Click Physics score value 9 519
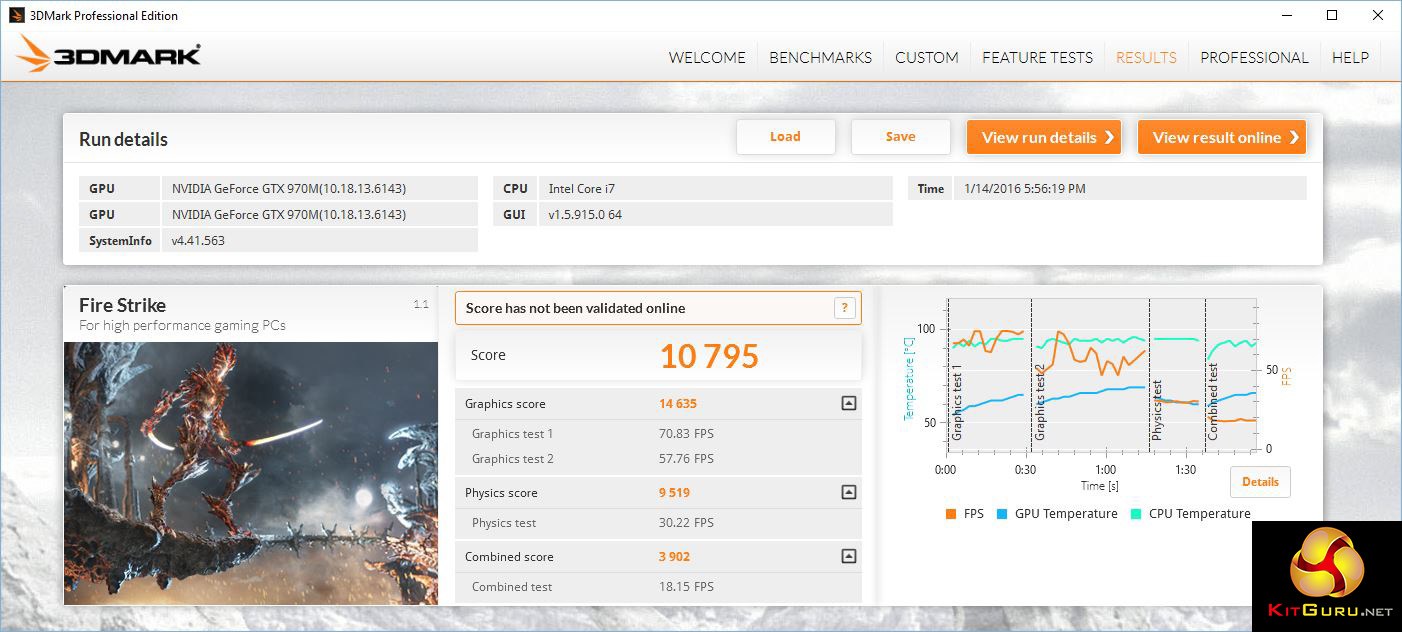 [674, 492]
